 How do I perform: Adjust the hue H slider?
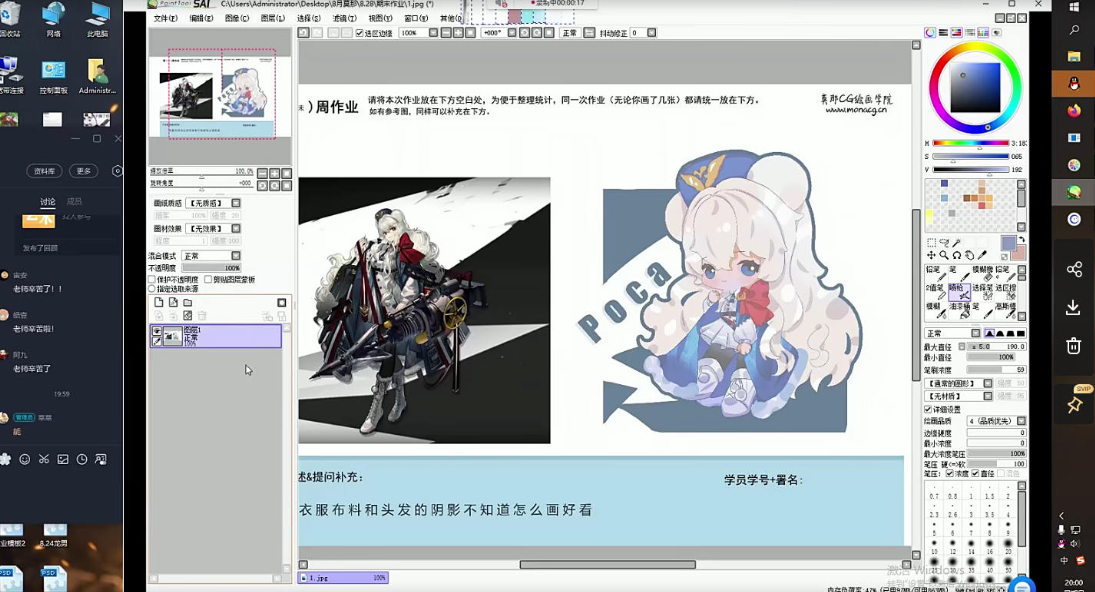(x=971, y=144)
